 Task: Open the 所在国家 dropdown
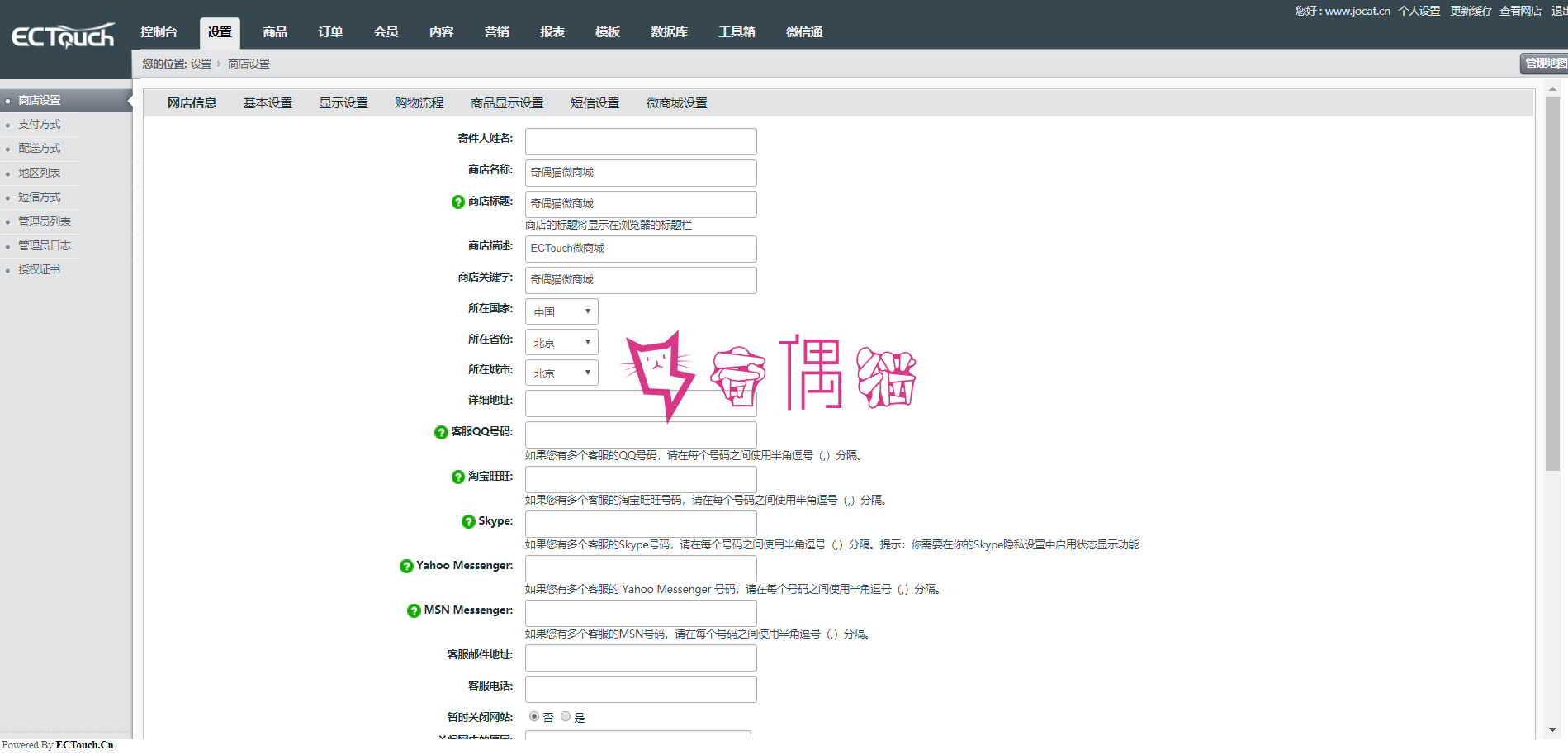tap(561, 311)
